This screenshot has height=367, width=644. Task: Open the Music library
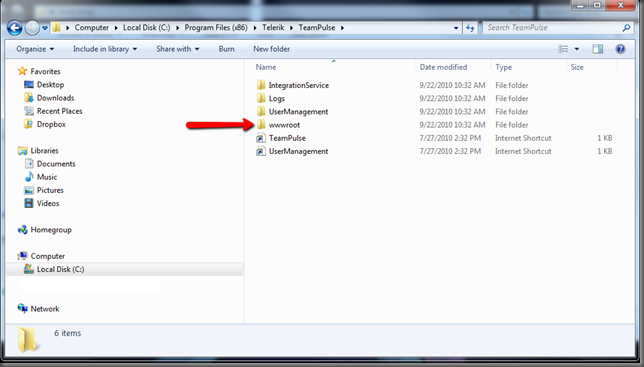[47, 177]
